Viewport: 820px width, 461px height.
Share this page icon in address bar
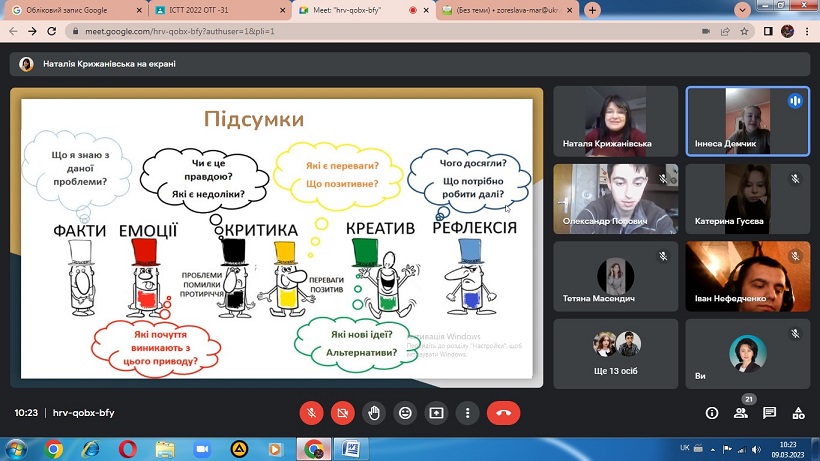725,31
